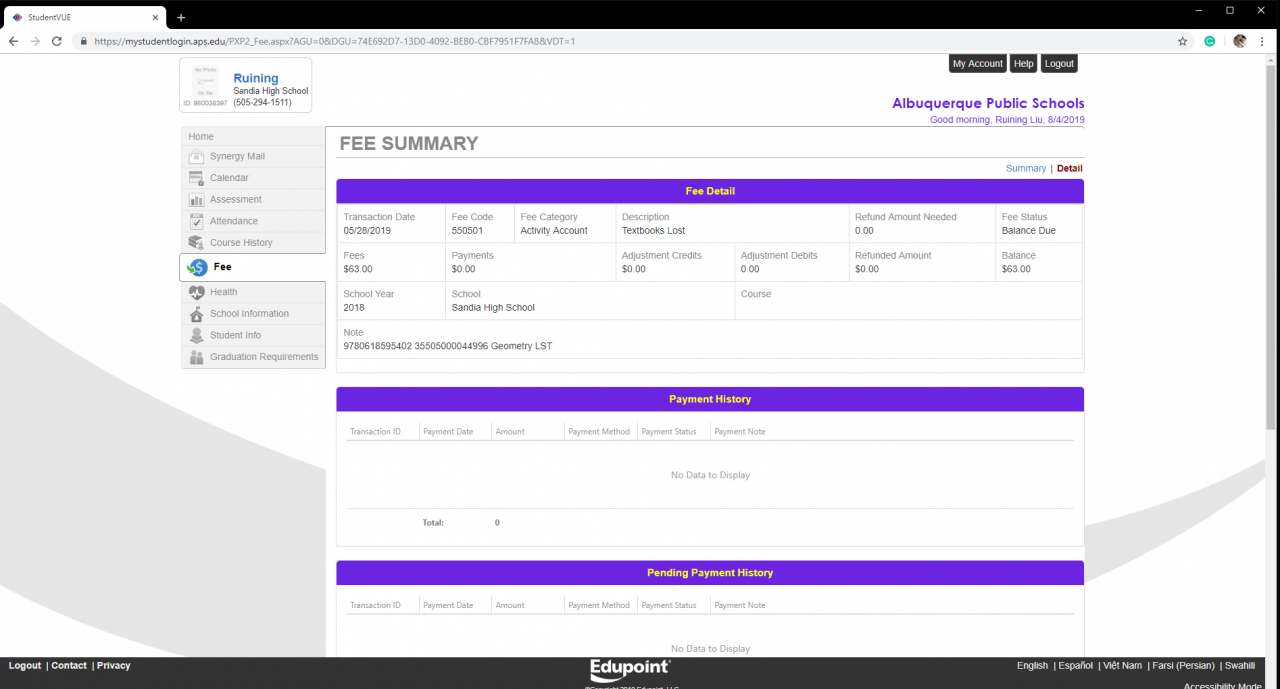Viewport: 1280px width, 689px height.
Task: Open Course History page
Action: pos(241,243)
